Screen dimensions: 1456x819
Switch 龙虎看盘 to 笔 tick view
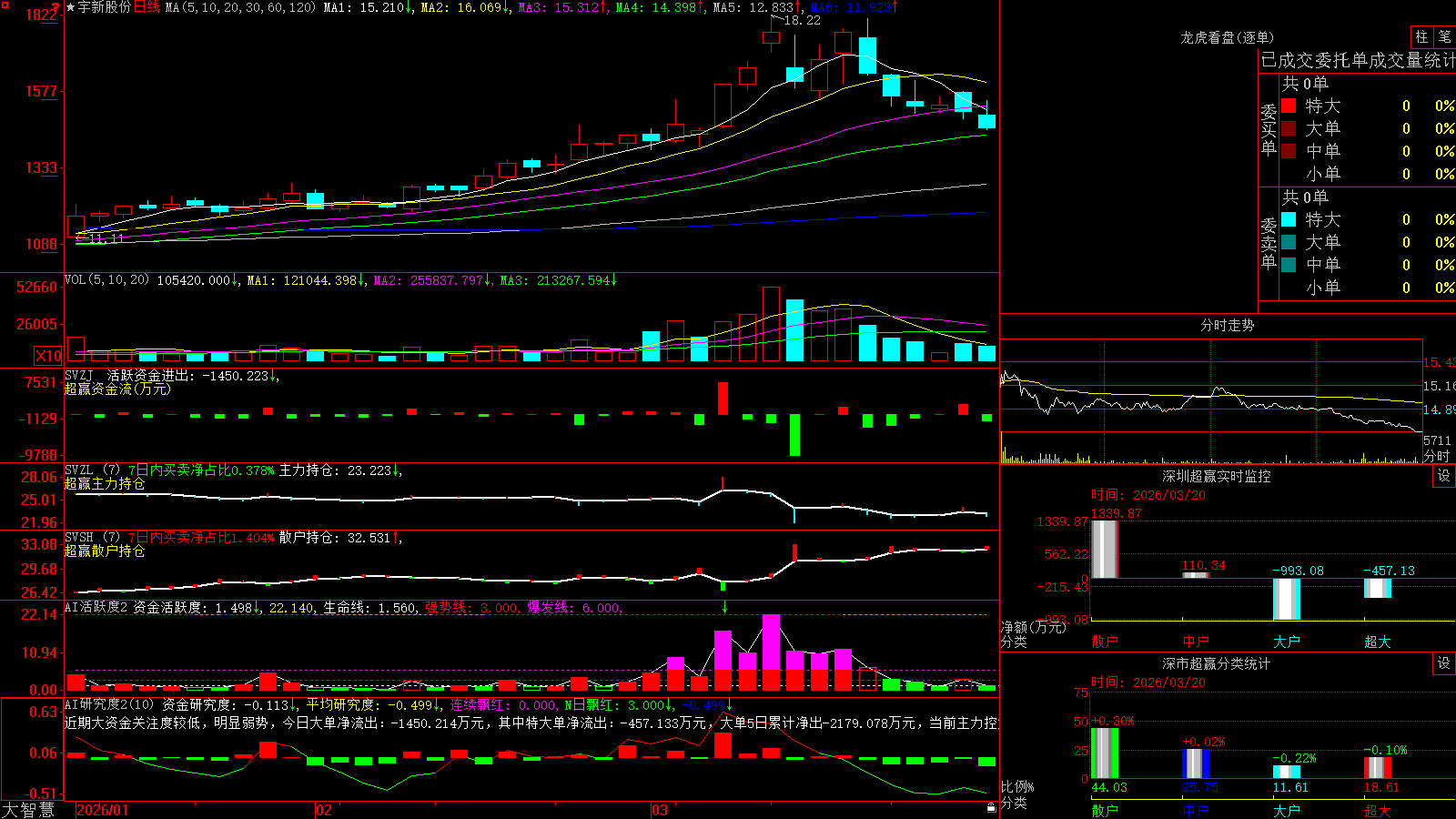tap(1445, 36)
